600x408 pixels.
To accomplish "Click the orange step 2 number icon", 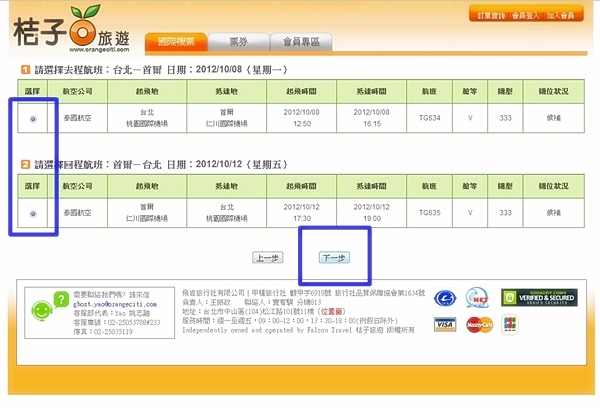I will pyautogui.click(x=25, y=165).
